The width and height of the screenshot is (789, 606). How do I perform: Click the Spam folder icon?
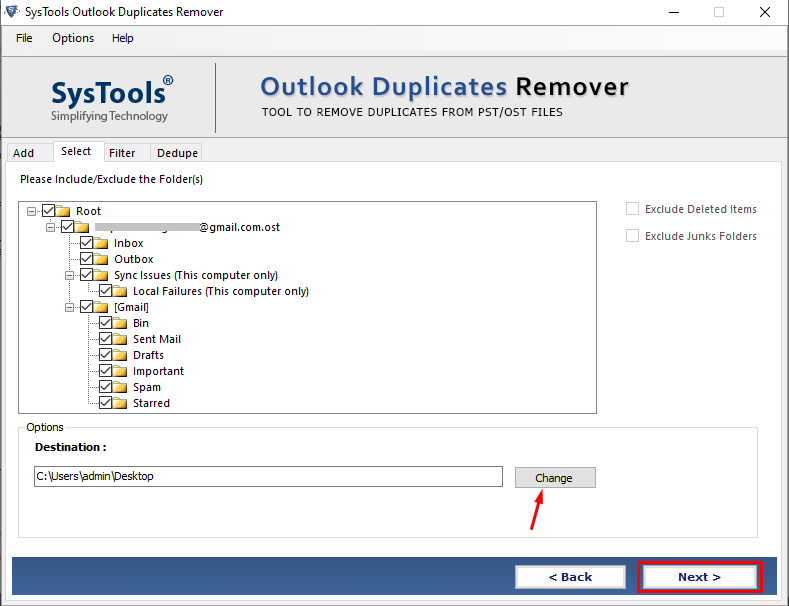[120, 387]
